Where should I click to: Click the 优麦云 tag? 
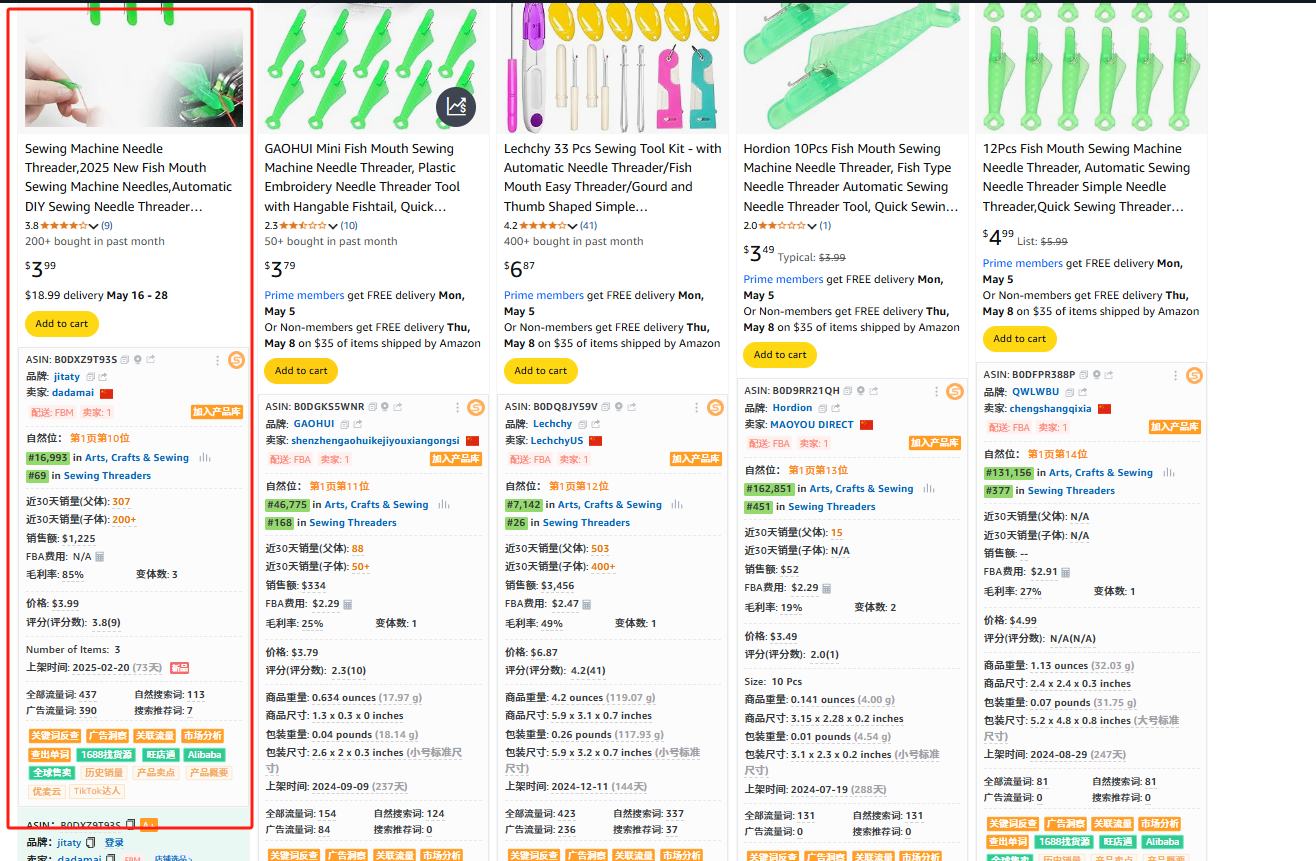point(46,791)
